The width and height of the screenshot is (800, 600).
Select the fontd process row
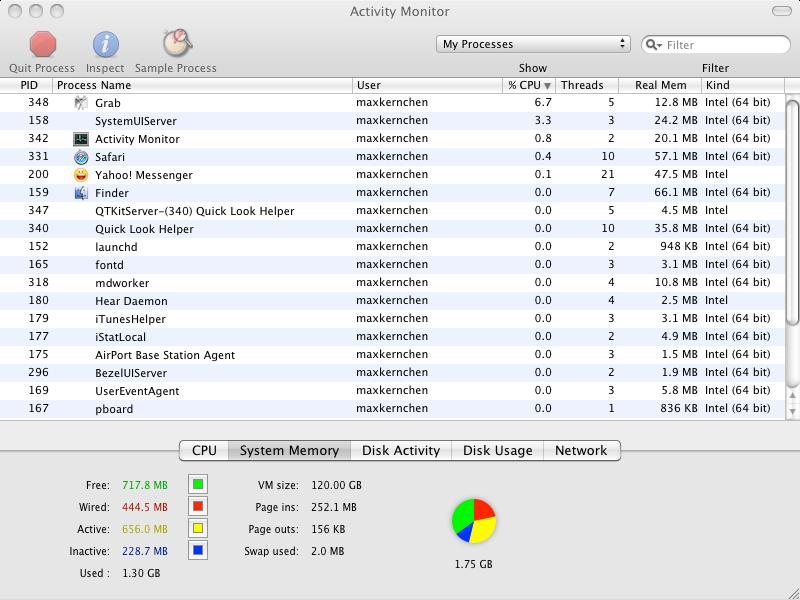392,265
